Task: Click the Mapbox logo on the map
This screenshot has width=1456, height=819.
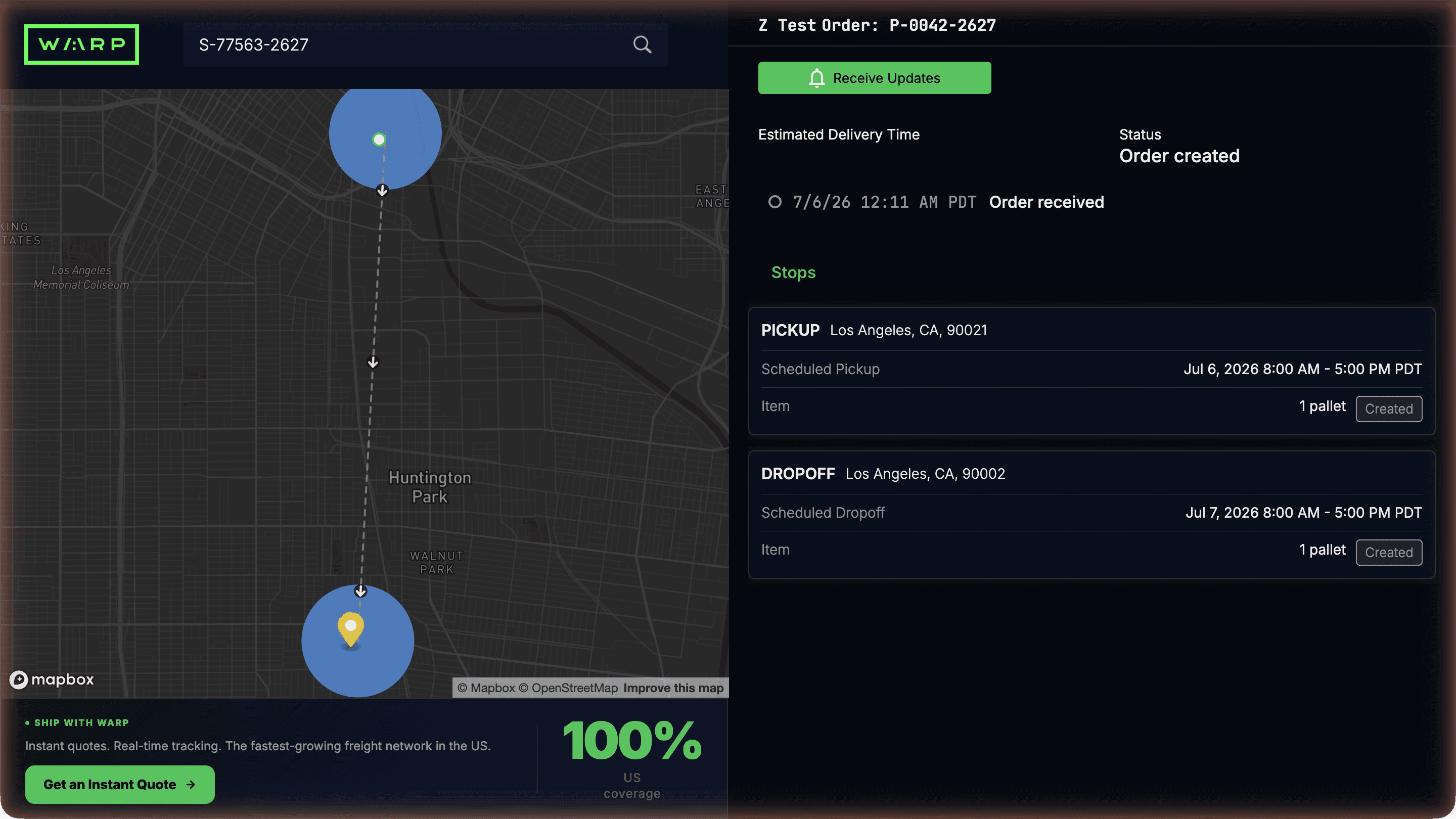Action: point(52,679)
